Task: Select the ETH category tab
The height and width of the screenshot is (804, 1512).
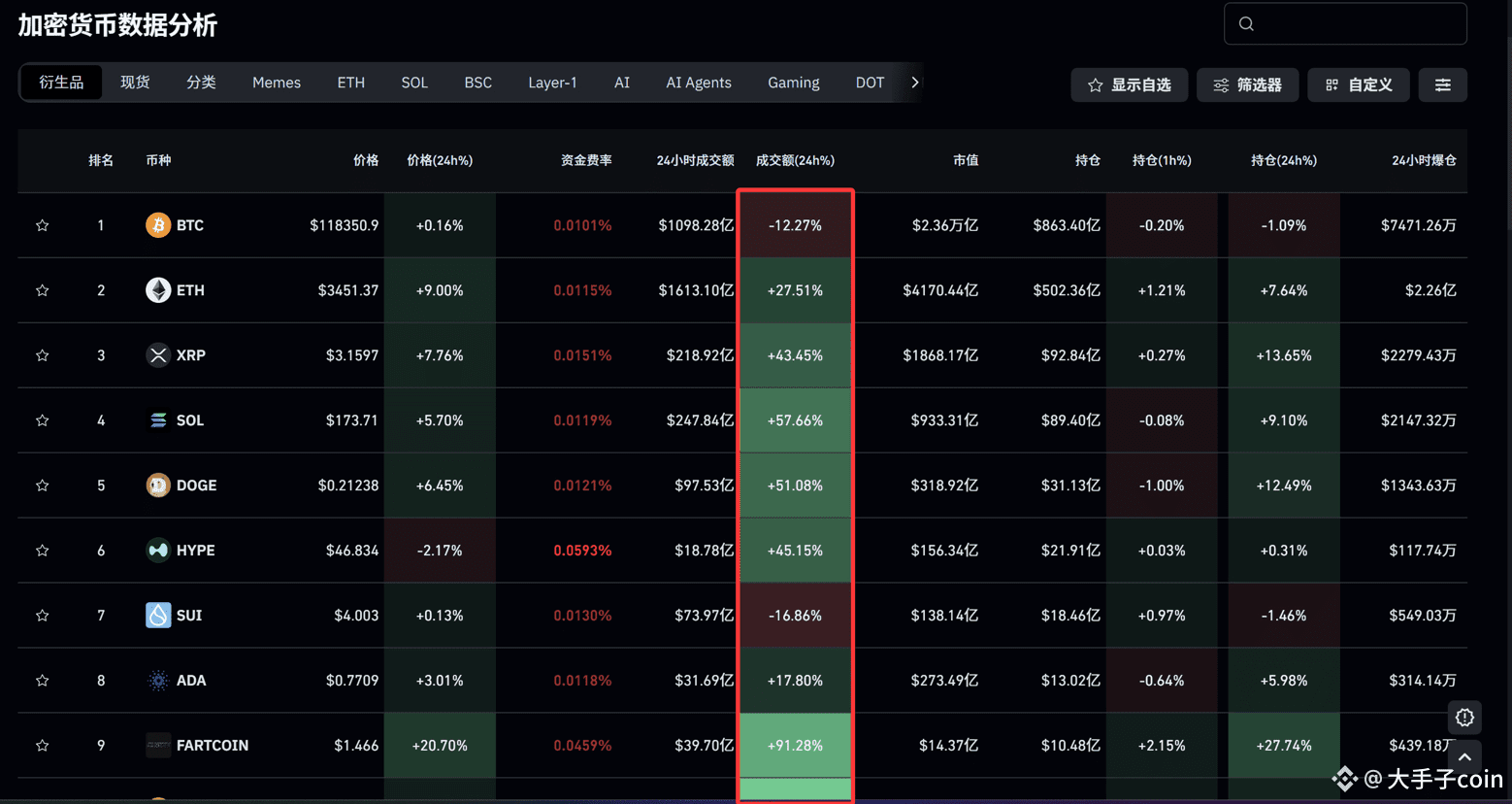Action: (351, 83)
